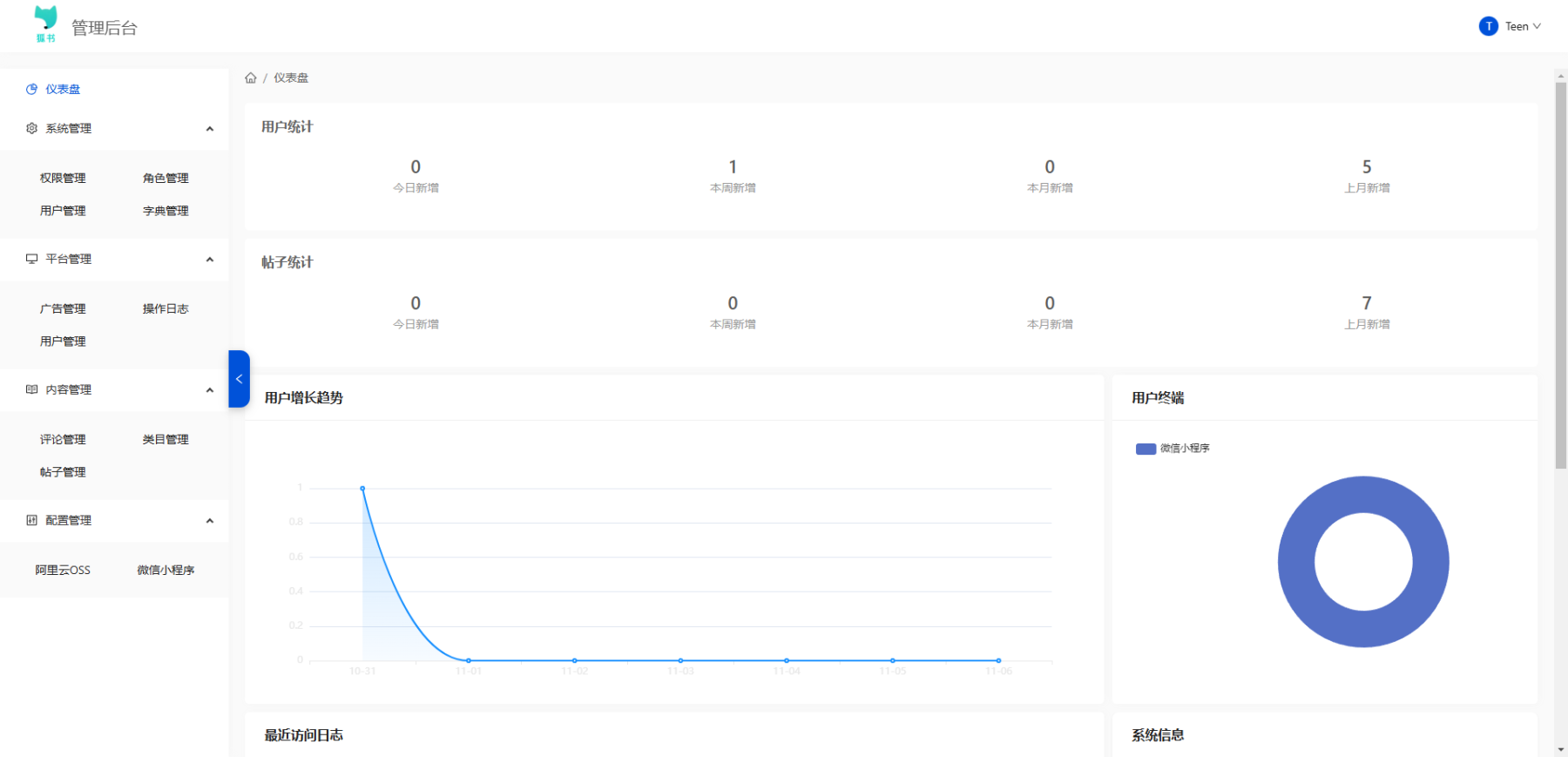Collapse the sidebar with blue arrow tab
Viewport: 1568px width, 757px height.
pos(239,379)
